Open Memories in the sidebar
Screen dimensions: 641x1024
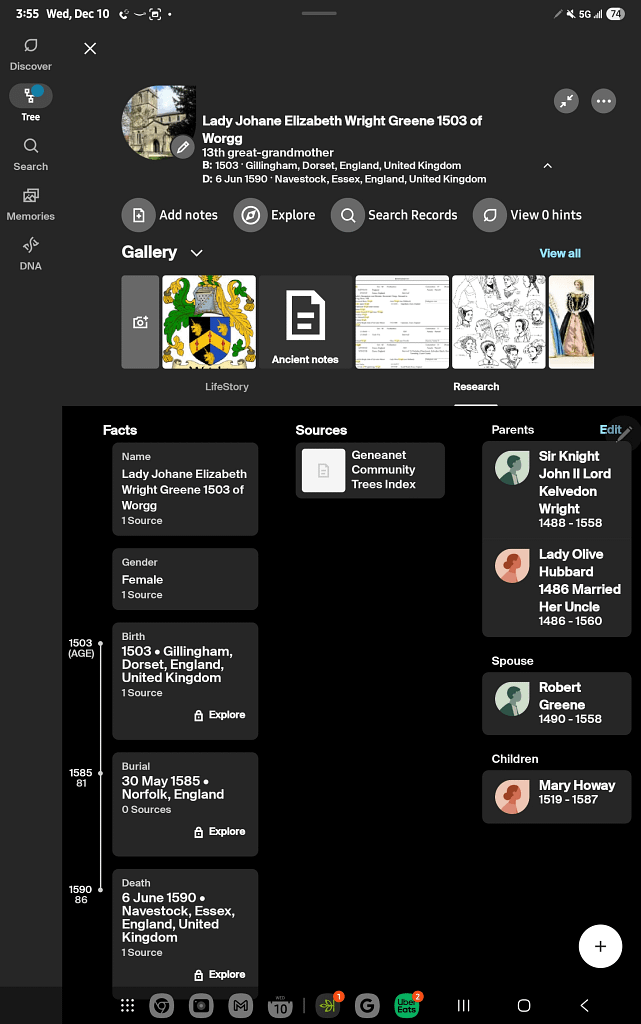[31, 203]
